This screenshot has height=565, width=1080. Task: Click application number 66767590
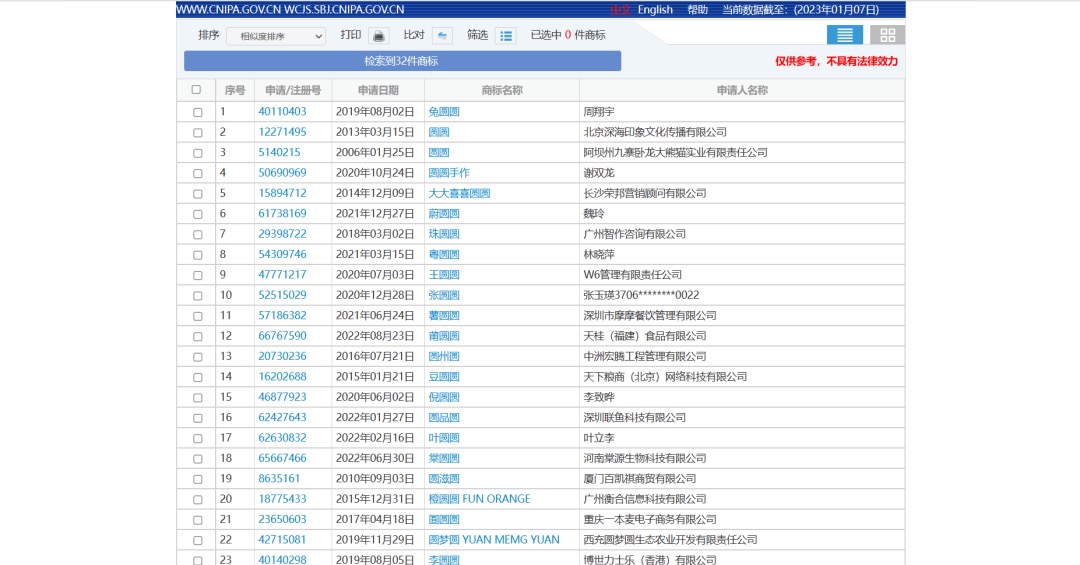(282, 336)
